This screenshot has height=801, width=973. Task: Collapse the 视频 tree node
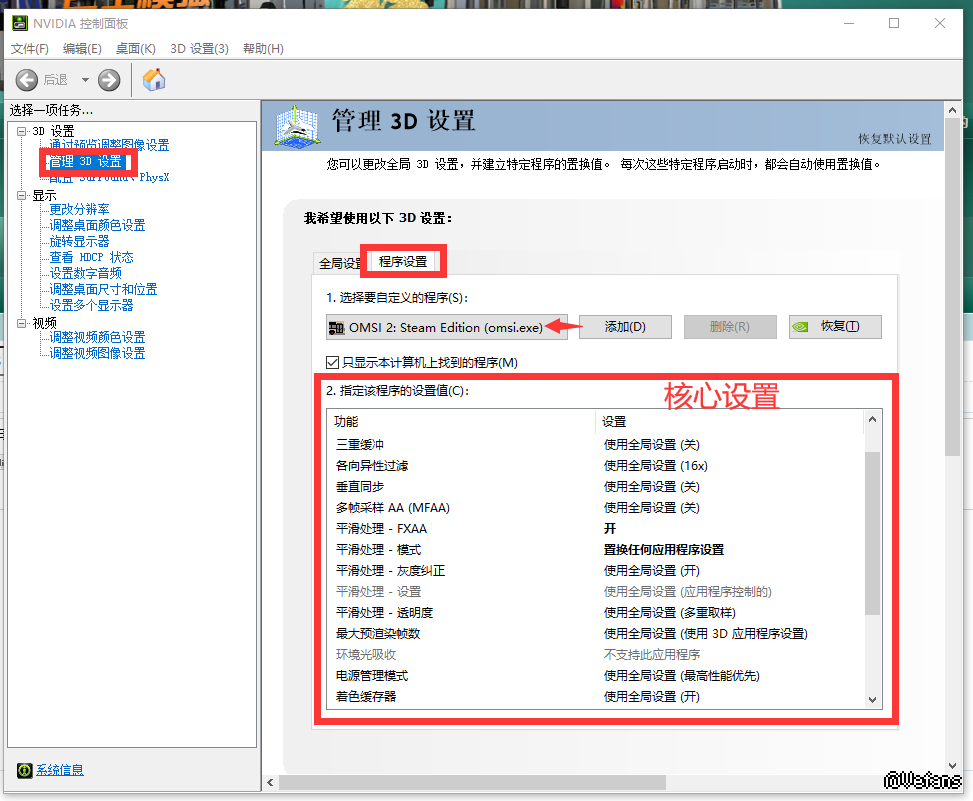pos(22,323)
